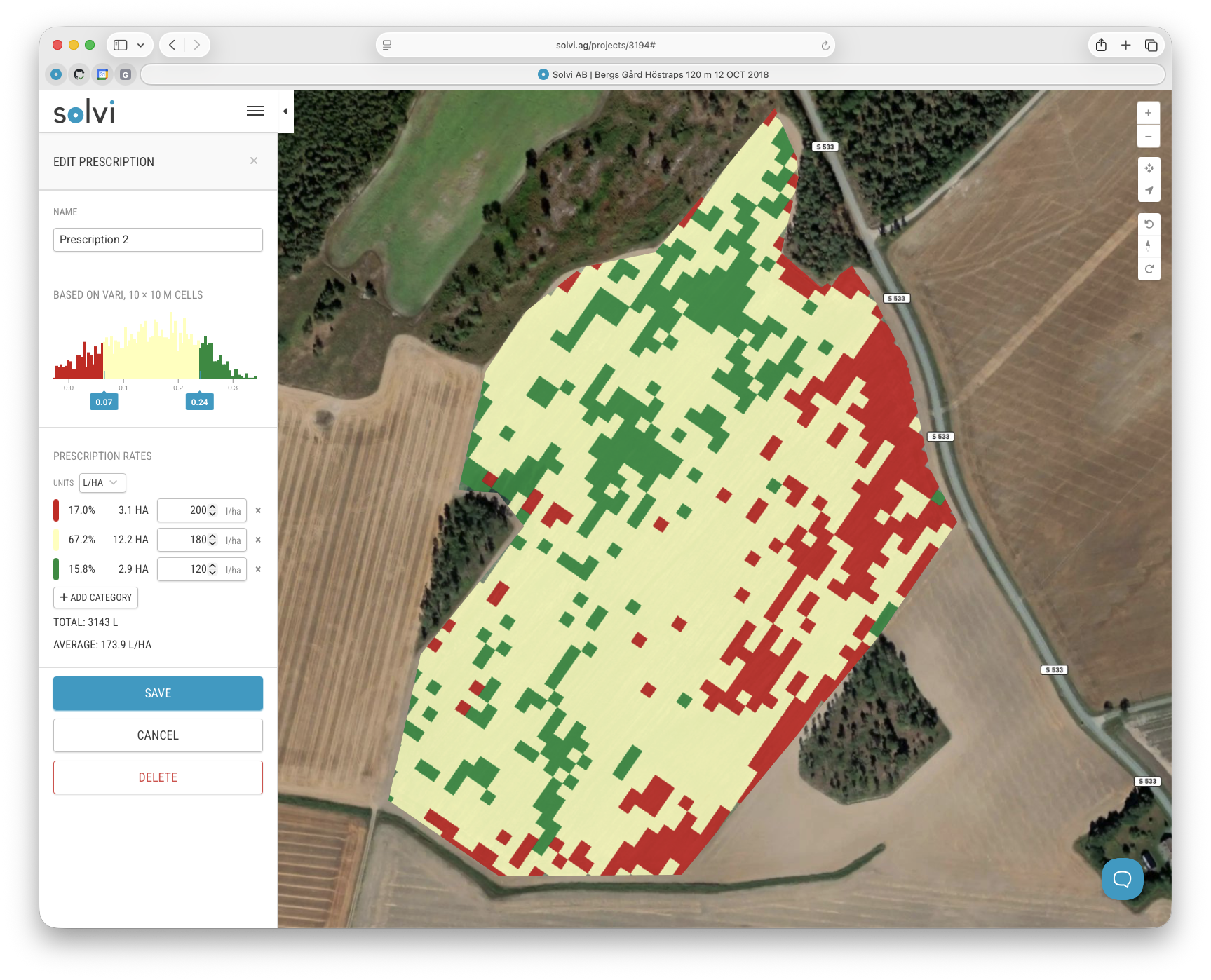Select the Solvi AB Bergs Gård tab
The height and width of the screenshot is (980, 1211).
[x=653, y=74]
